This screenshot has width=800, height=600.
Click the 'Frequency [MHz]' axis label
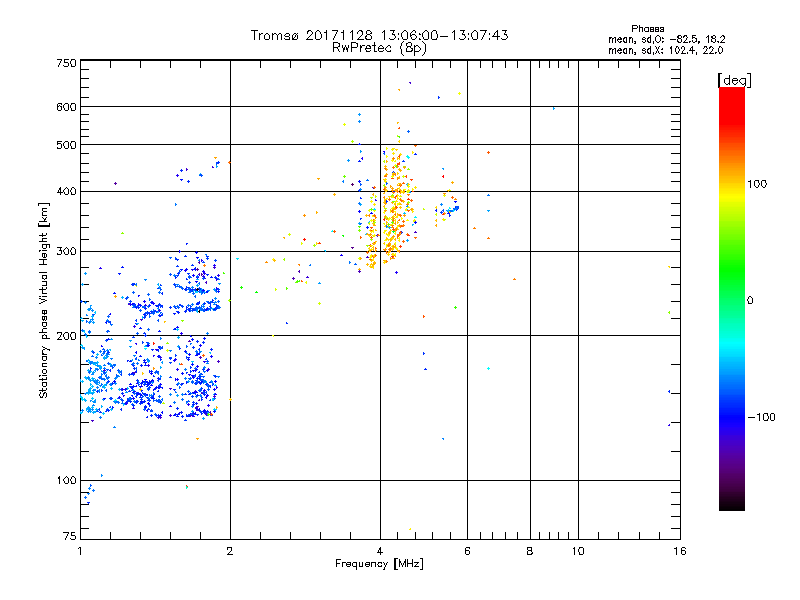click(x=379, y=564)
